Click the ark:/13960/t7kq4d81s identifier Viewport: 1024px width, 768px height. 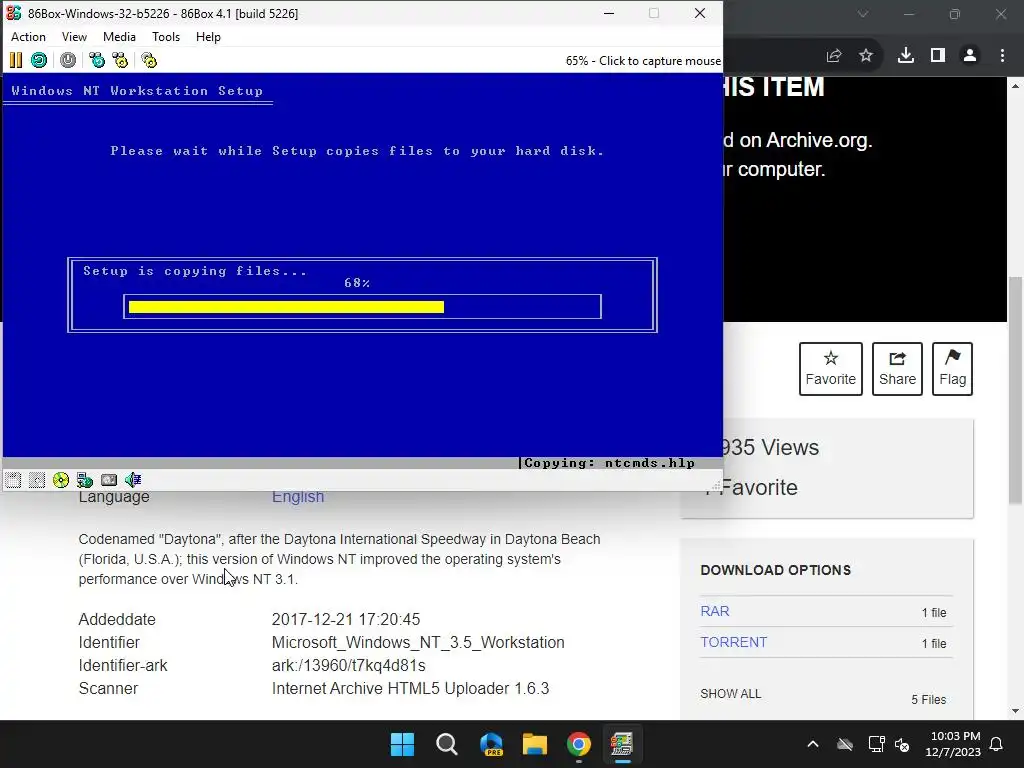coord(349,665)
